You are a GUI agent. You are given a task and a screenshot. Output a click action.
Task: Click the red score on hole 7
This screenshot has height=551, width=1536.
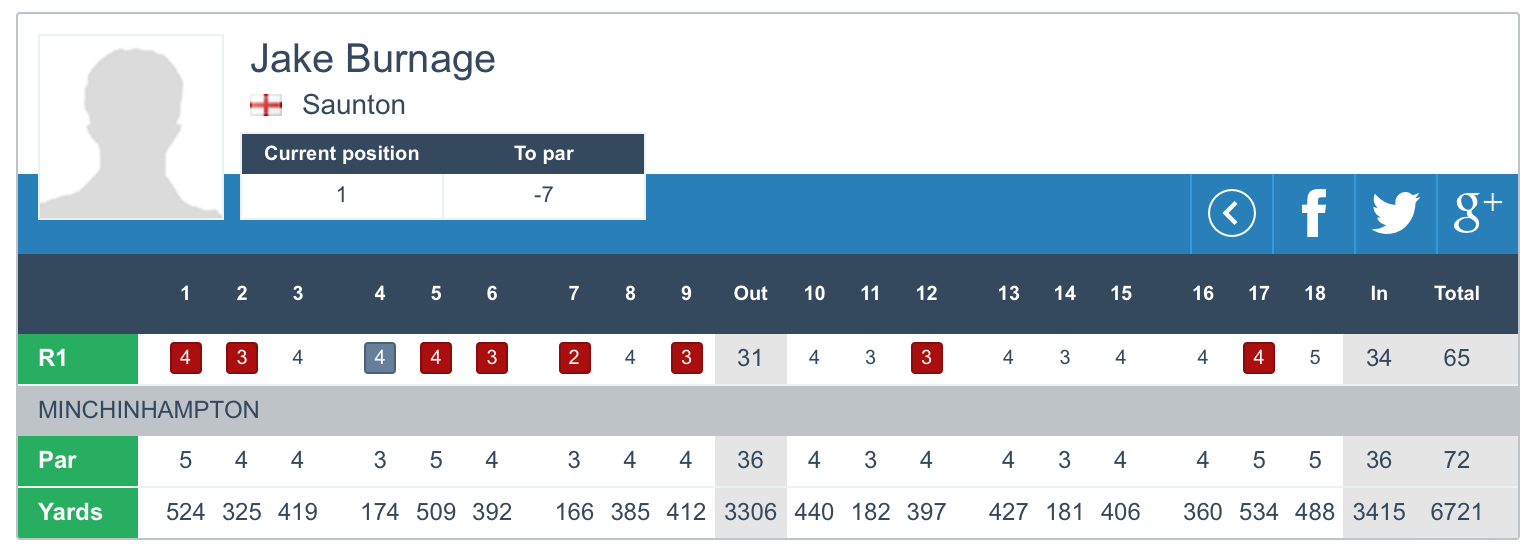click(574, 358)
